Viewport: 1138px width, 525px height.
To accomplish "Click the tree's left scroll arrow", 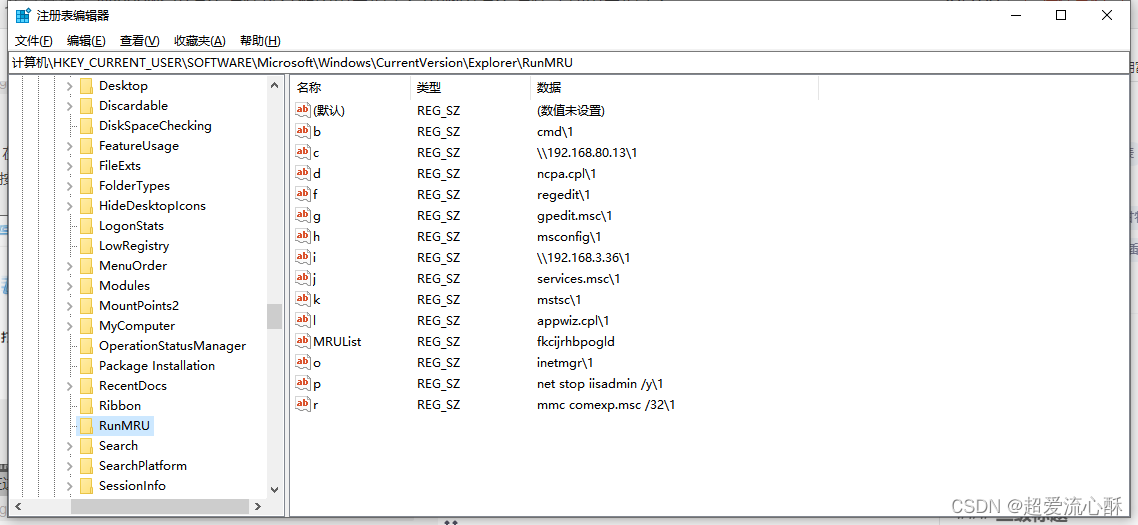I will point(18,506).
